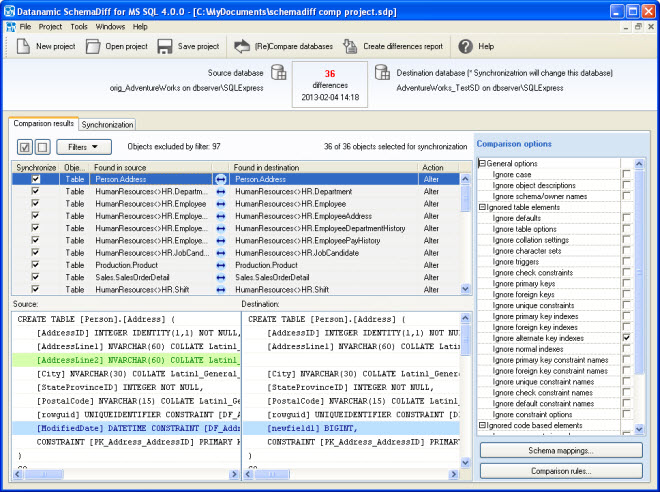
Task: Click the Schema mappings... button
Action: point(561,450)
